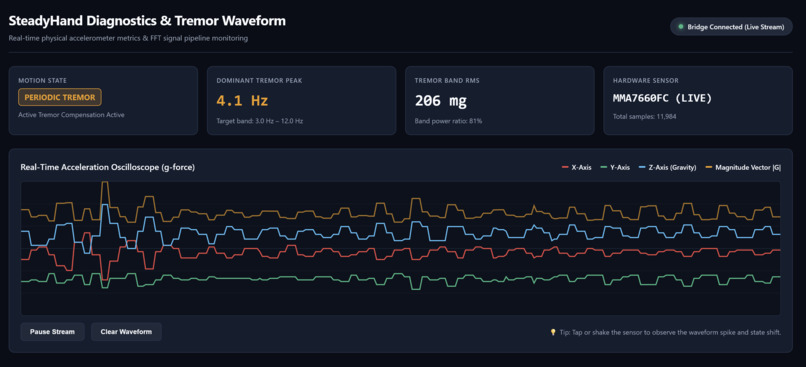Click the PERIODIC TREMOR state badge
The width and height of the screenshot is (806, 367).
[x=60, y=97]
